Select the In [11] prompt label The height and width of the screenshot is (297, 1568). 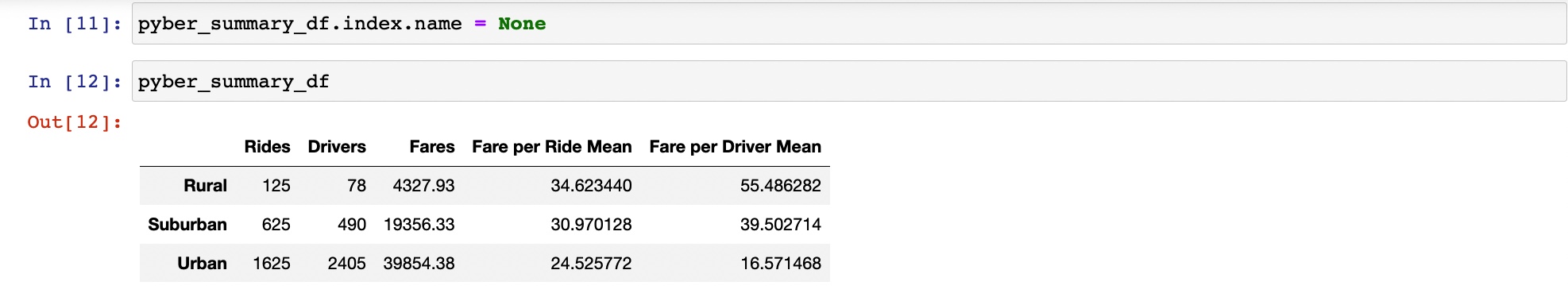75,23
